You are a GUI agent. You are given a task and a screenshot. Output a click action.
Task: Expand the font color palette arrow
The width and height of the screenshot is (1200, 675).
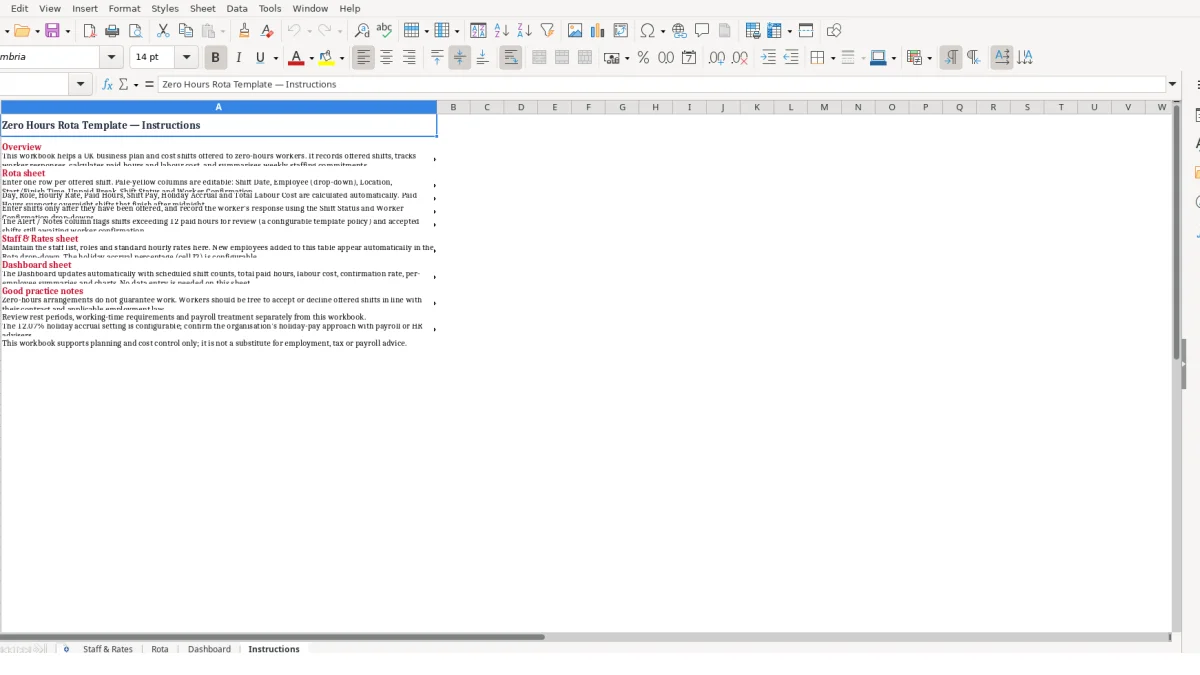311,58
